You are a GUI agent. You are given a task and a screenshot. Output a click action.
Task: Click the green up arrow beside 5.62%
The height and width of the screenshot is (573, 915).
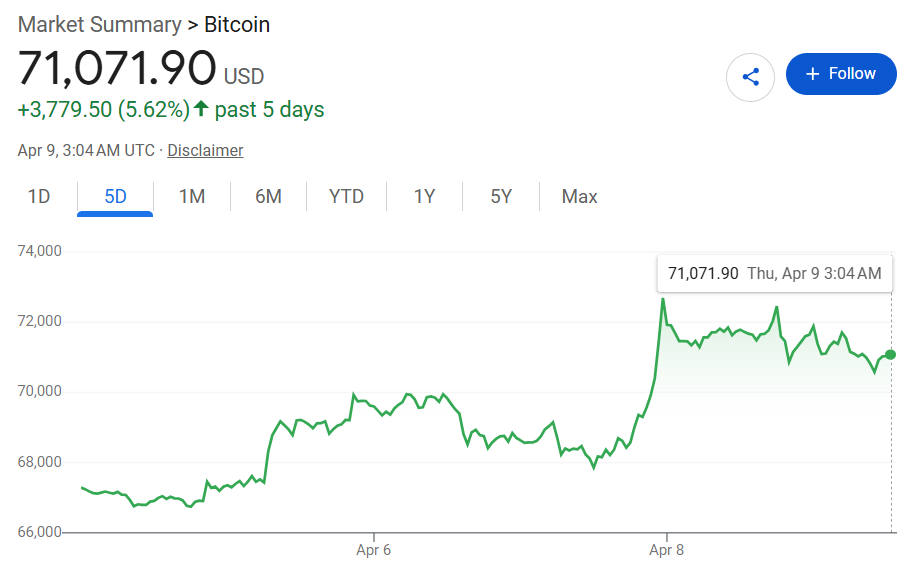(201, 109)
